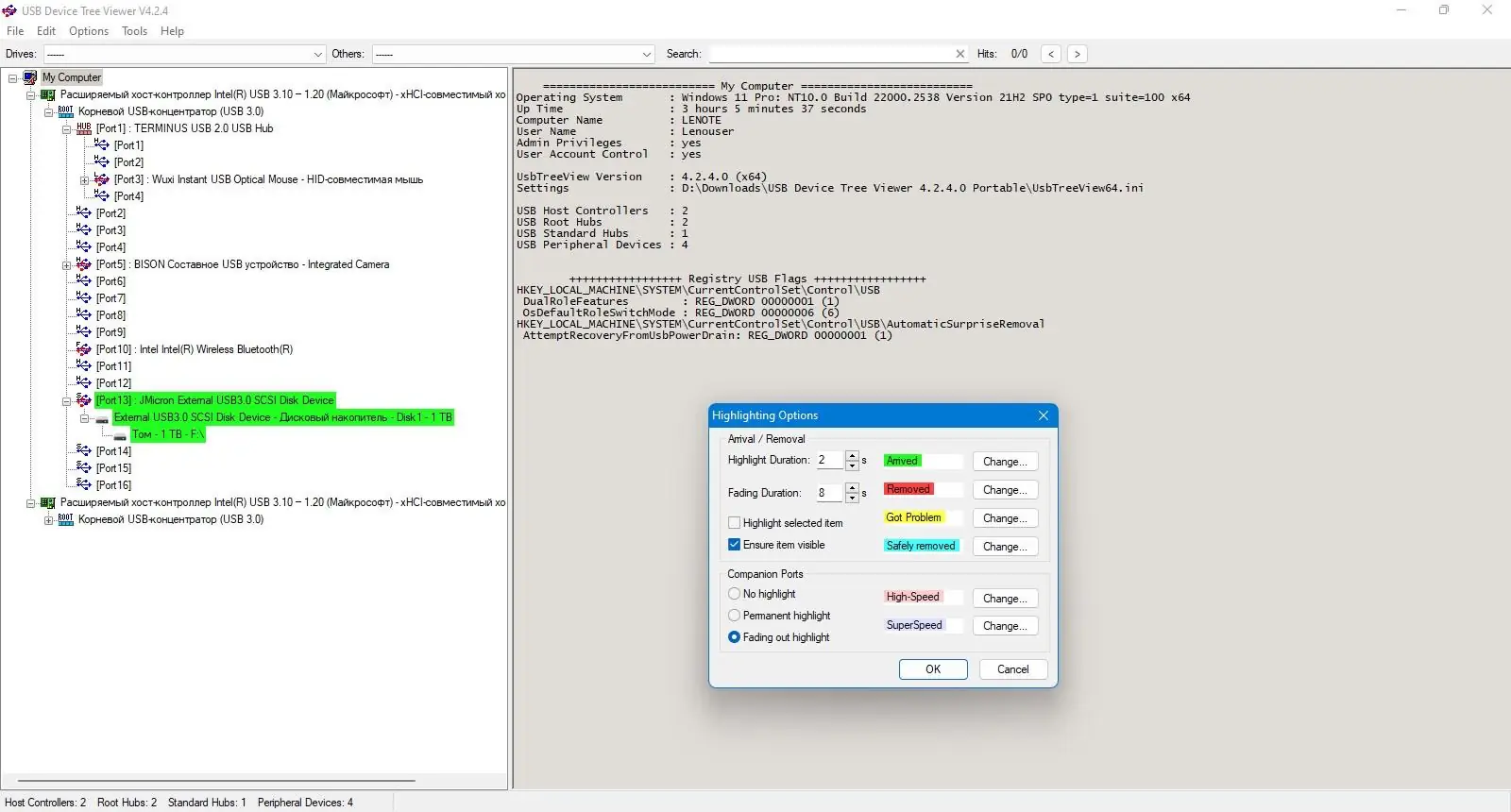Click the cyan Safely removed color sample

[x=921, y=546]
